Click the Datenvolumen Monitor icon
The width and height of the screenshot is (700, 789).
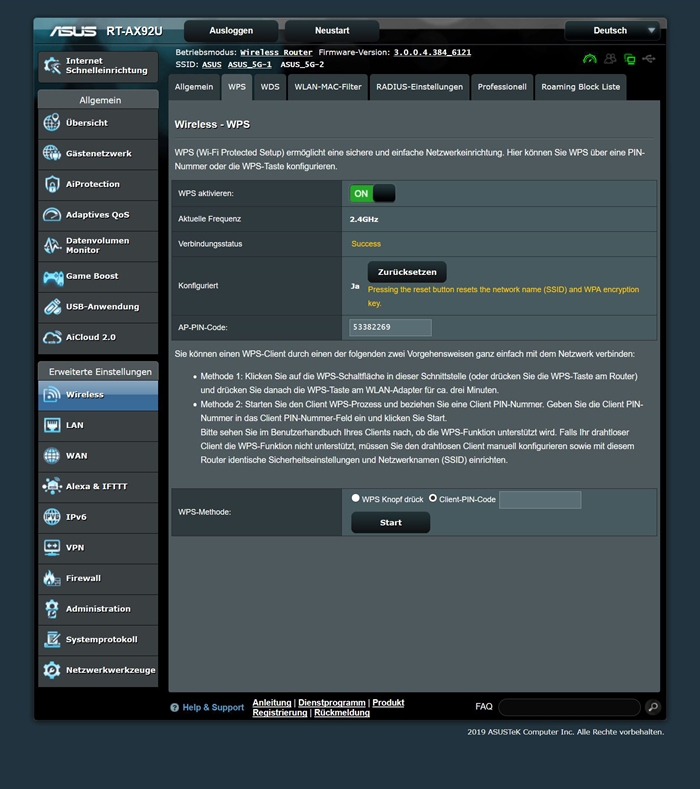click(x=52, y=245)
